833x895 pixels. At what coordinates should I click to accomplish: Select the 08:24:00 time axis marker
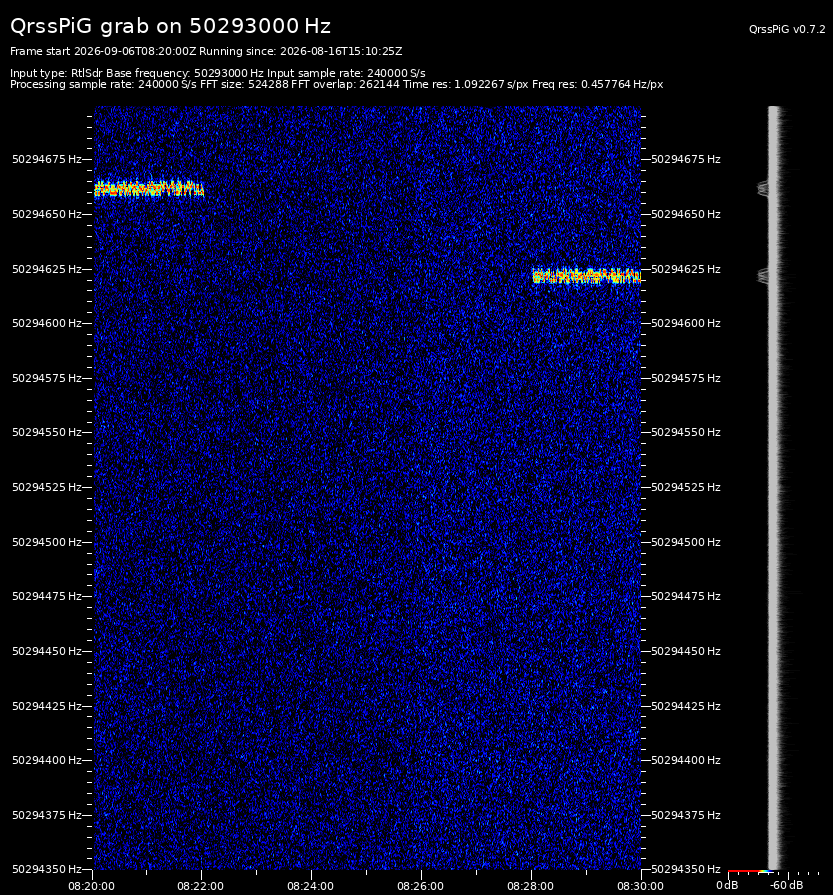coord(311,886)
